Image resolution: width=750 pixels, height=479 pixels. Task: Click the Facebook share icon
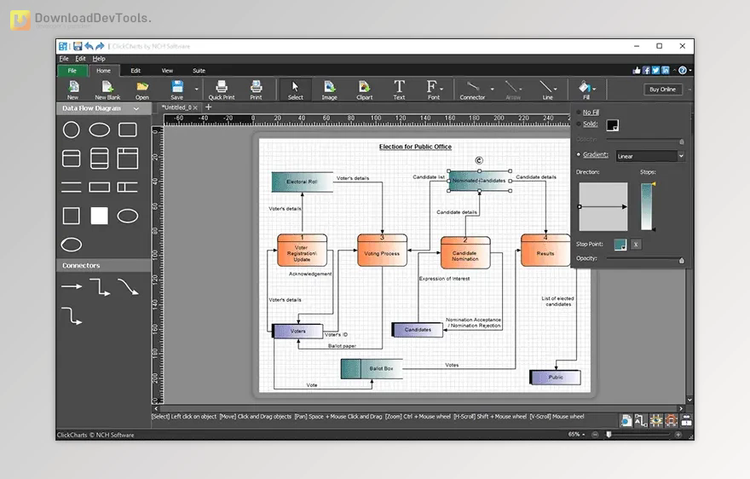646,70
